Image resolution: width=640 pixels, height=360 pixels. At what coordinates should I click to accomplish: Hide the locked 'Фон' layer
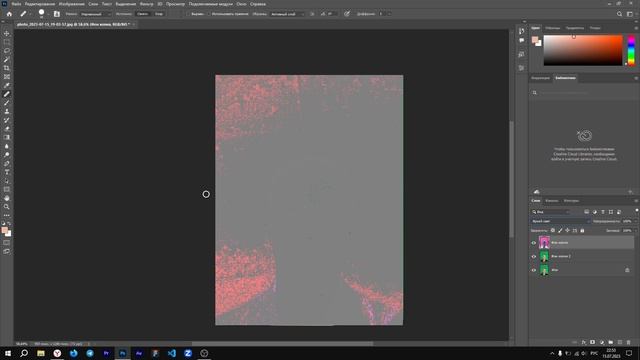pos(533,270)
